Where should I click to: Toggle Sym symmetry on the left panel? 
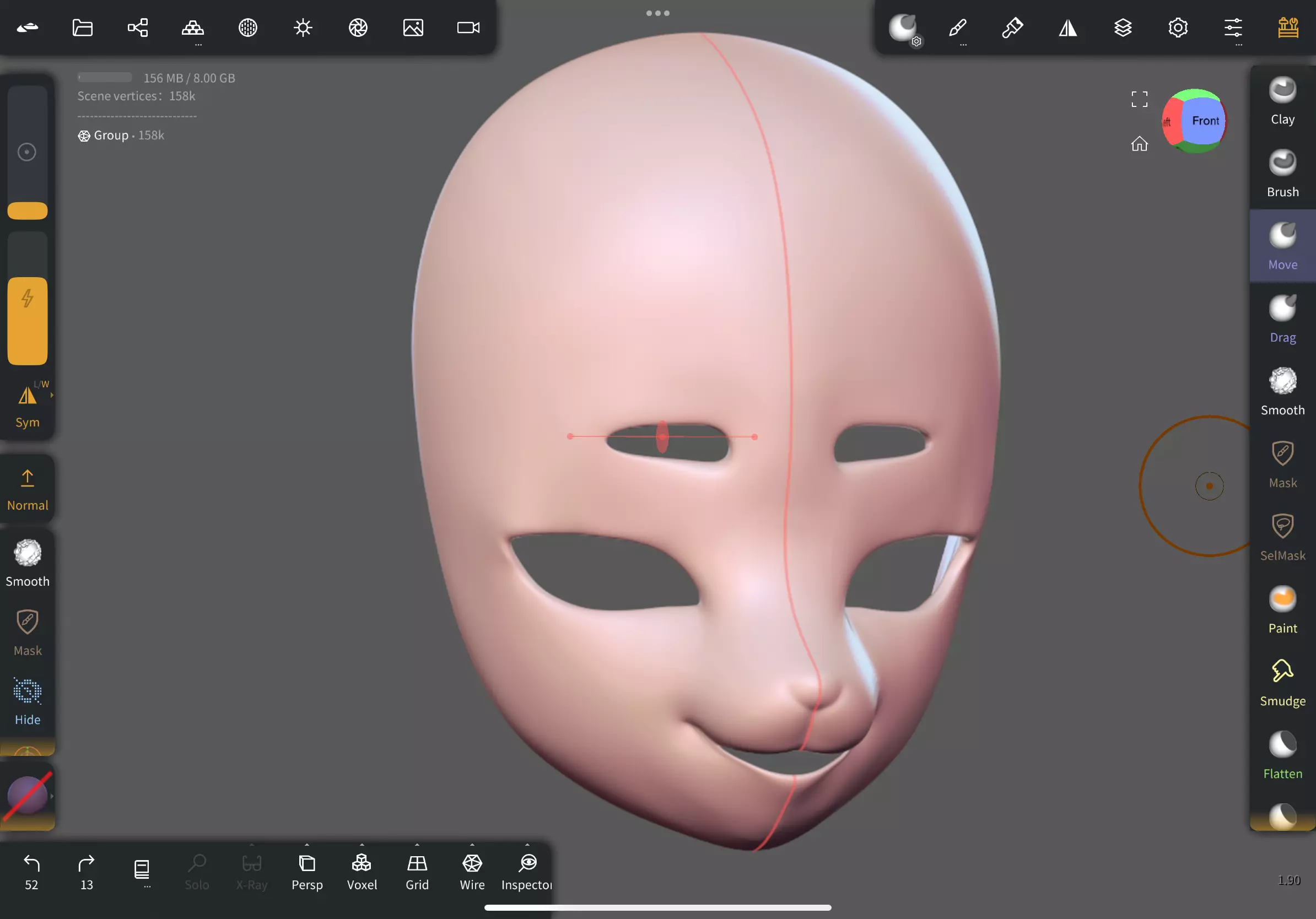point(27,406)
